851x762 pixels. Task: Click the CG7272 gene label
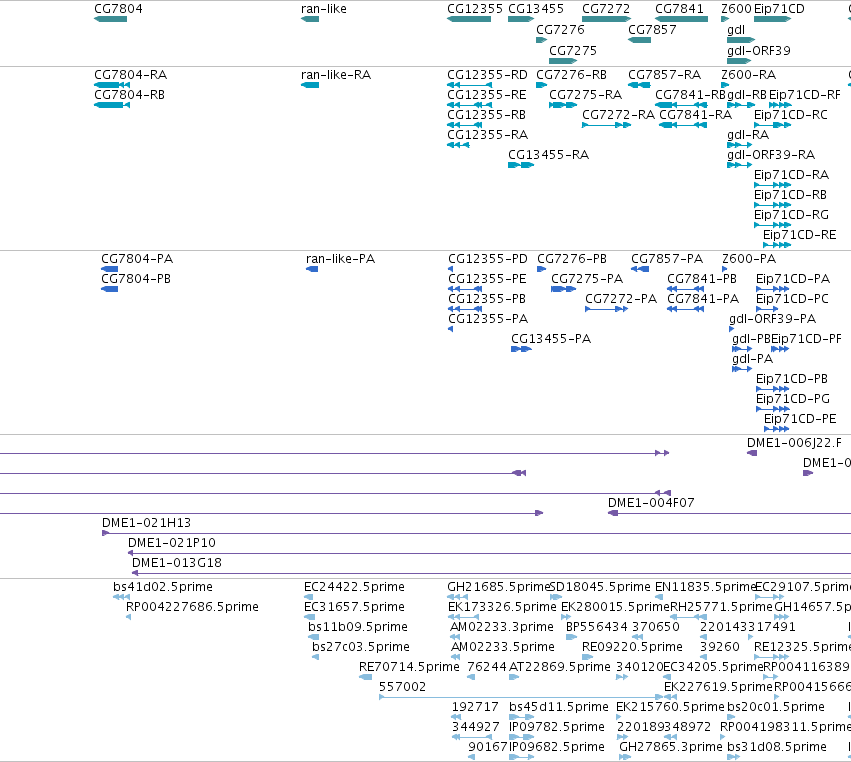(606, 9)
